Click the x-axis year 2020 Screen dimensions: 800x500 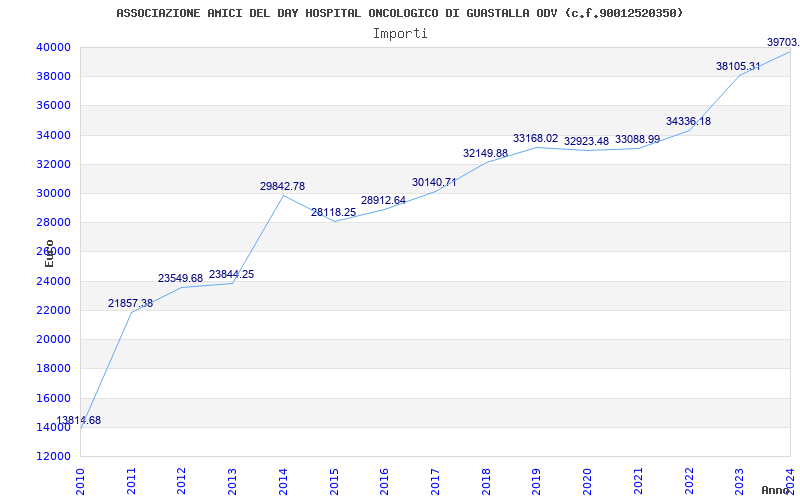point(587,482)
